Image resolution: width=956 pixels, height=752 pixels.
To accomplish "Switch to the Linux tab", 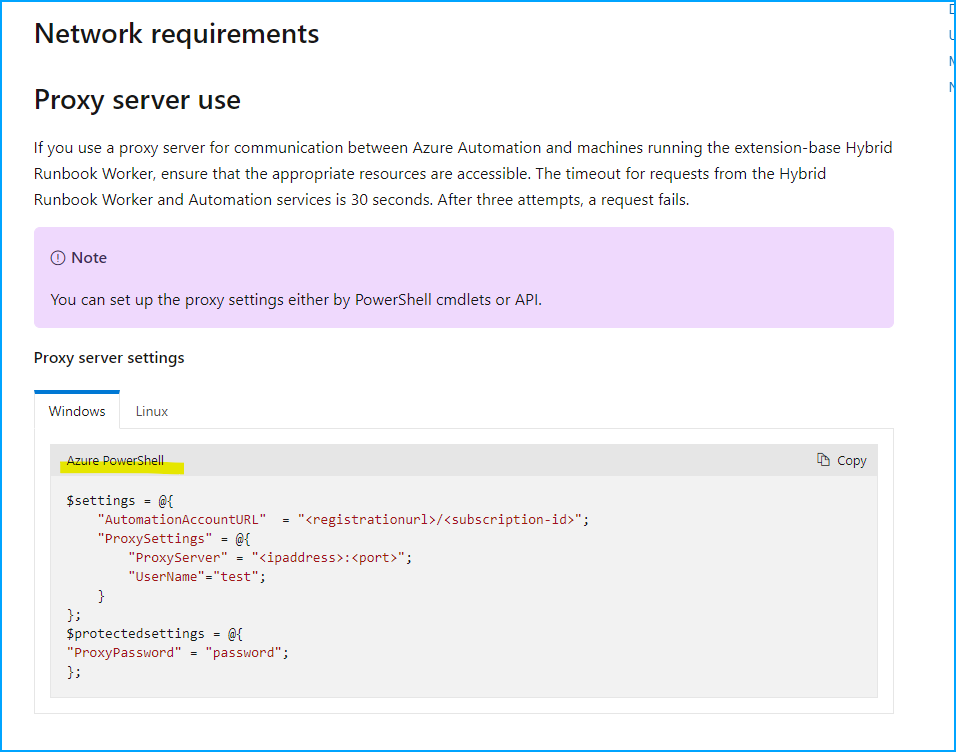I will click(x=152, y=410).
